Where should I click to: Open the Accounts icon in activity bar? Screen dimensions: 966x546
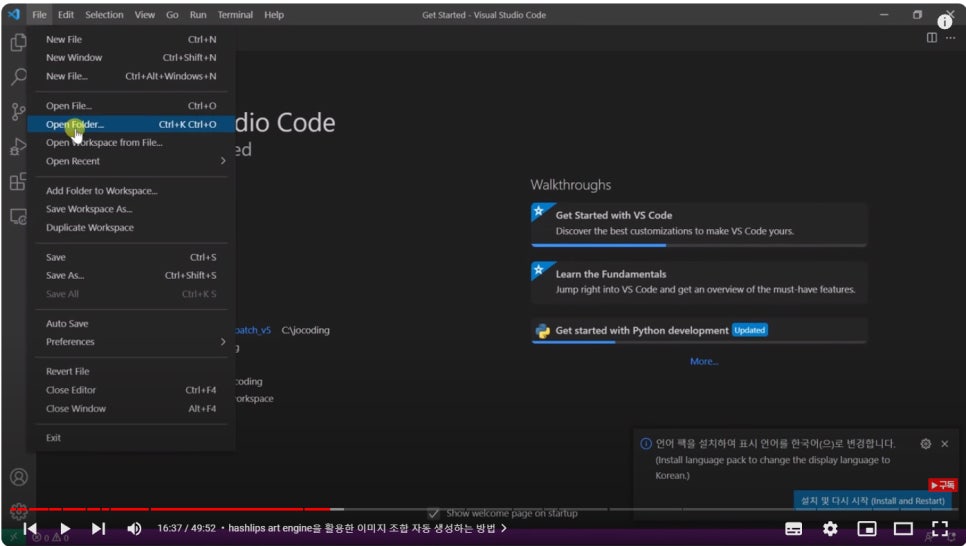[x=18, y=477]
